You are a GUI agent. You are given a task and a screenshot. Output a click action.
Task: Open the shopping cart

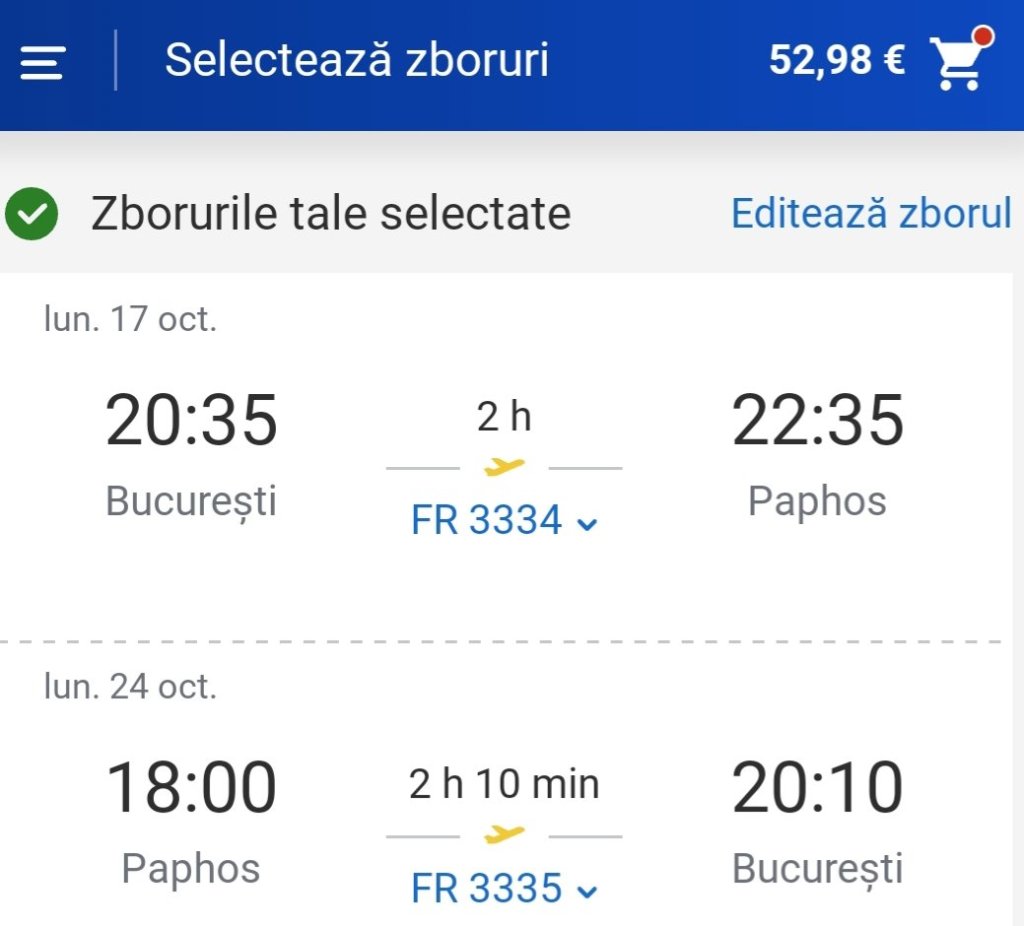(x=957, y=64)
